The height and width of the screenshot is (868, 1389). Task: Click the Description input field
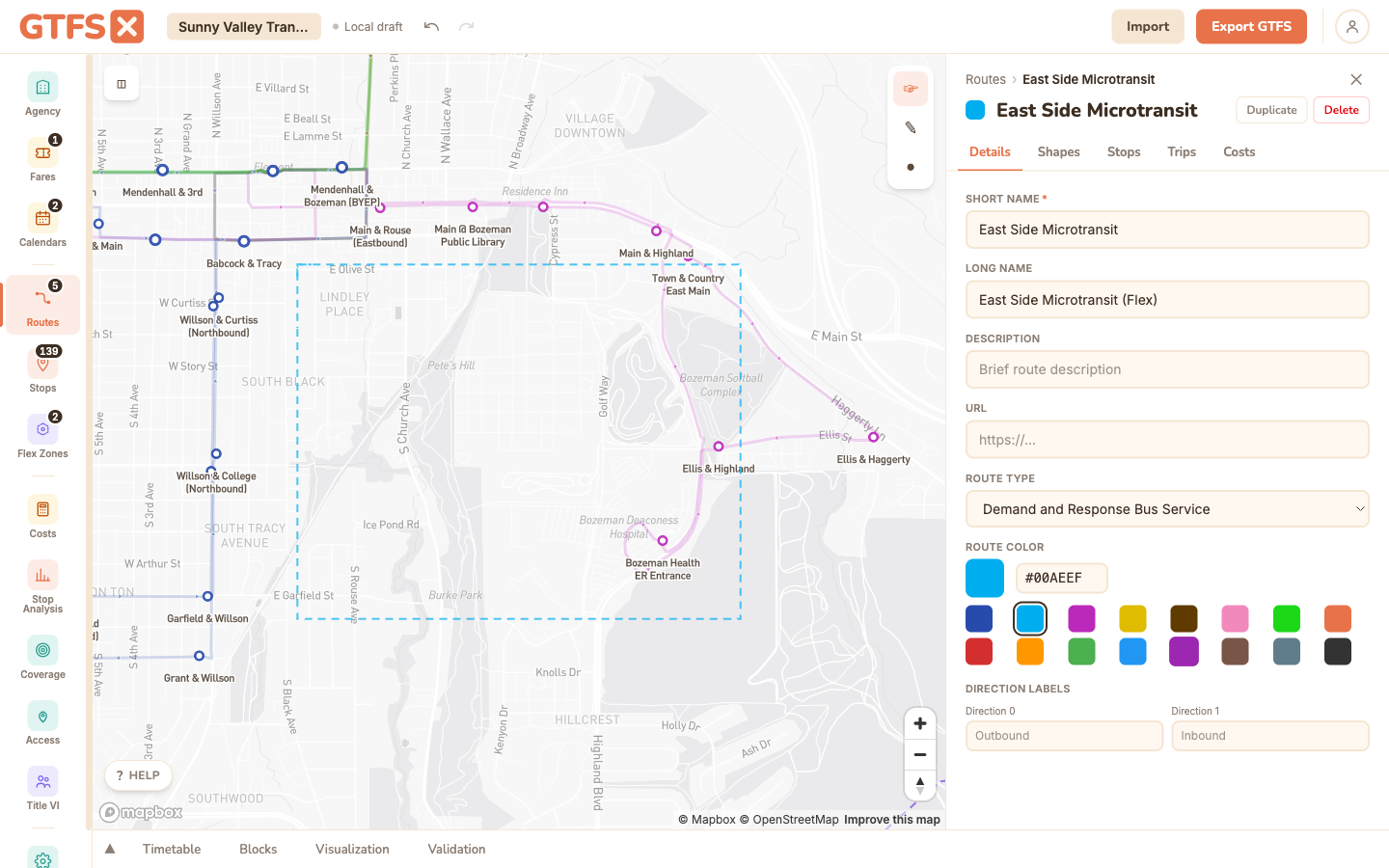[x=1167, y=369]
